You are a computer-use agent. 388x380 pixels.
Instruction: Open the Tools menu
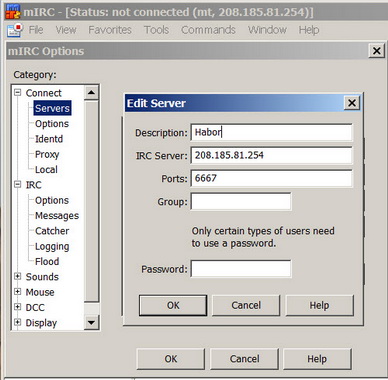pos(156,30)
